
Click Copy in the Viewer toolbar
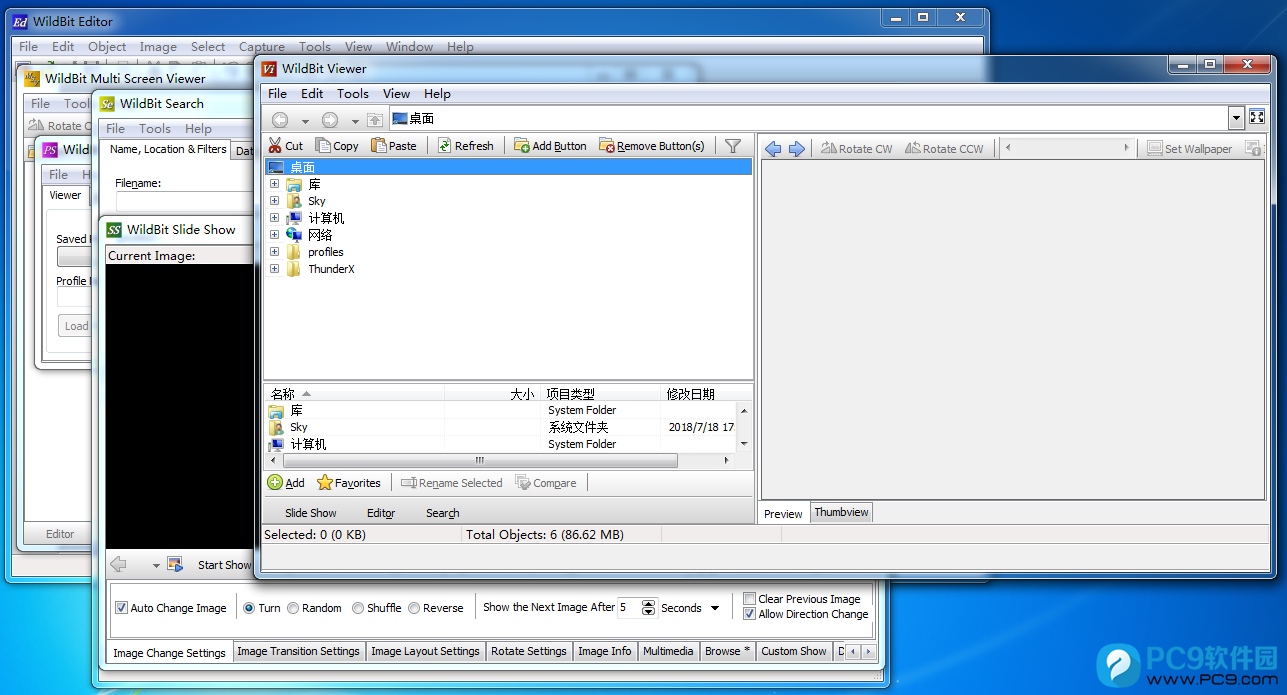(x=337, y=145)
